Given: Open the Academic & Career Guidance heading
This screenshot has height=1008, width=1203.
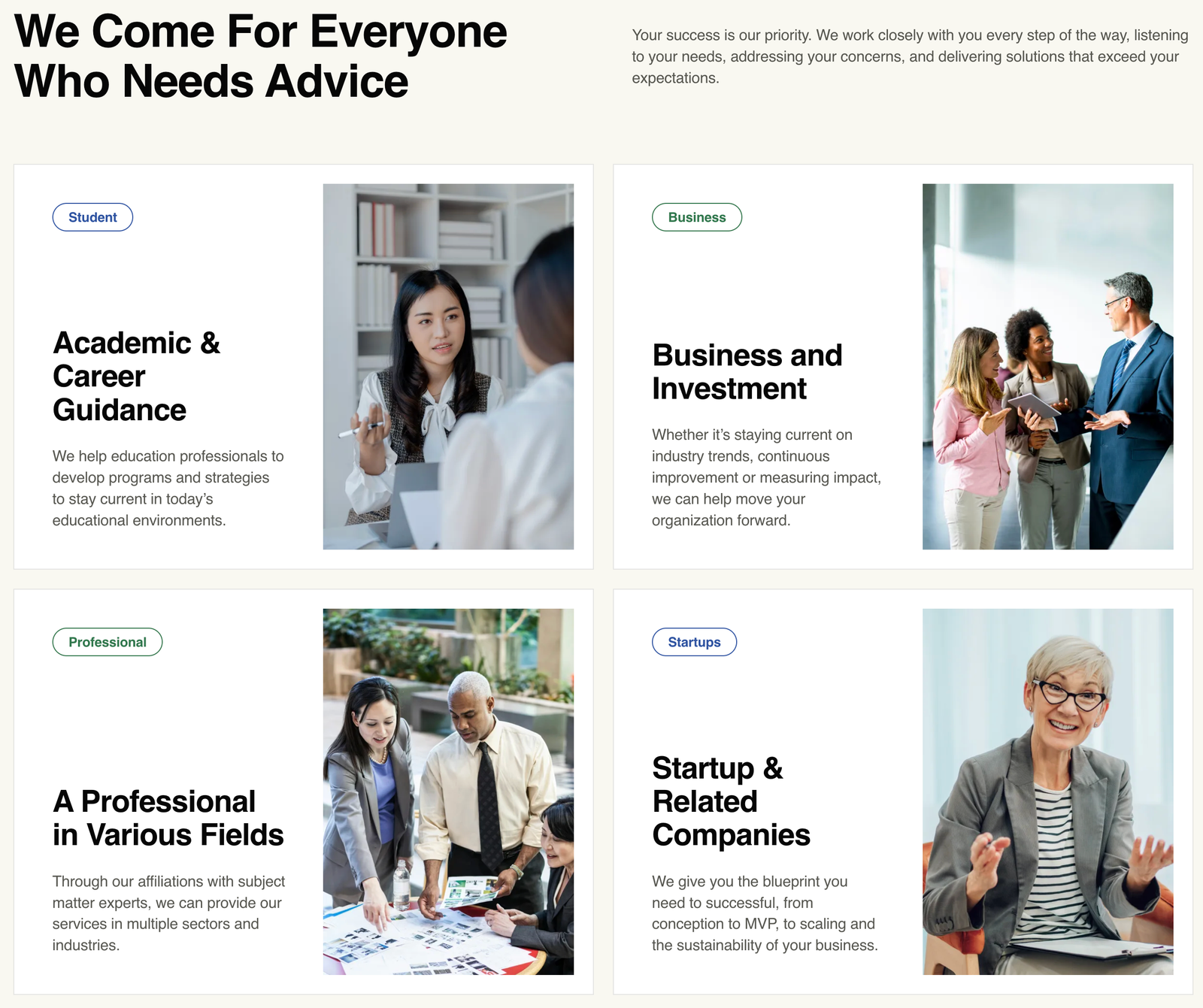Looking at the screenshot, I should coord(136,376).
